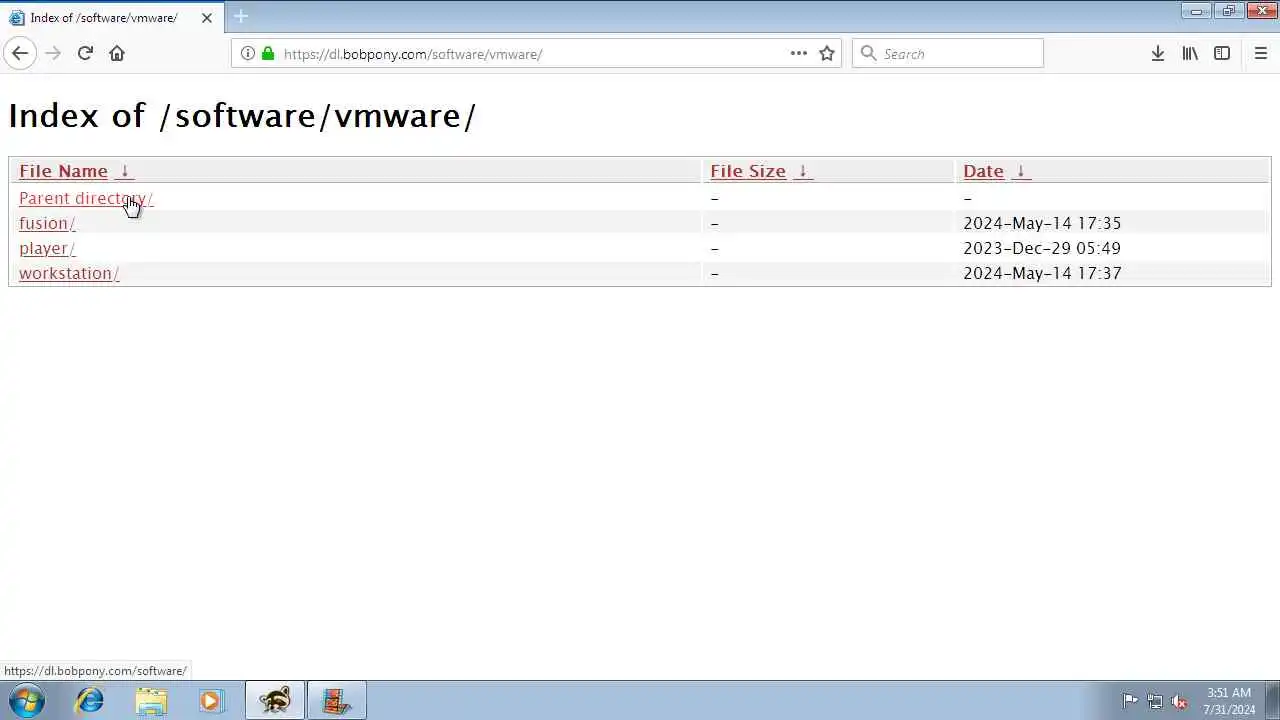The image size is (1280, 720).
Task: Click the File Size descending arrow
Action: 802,171
